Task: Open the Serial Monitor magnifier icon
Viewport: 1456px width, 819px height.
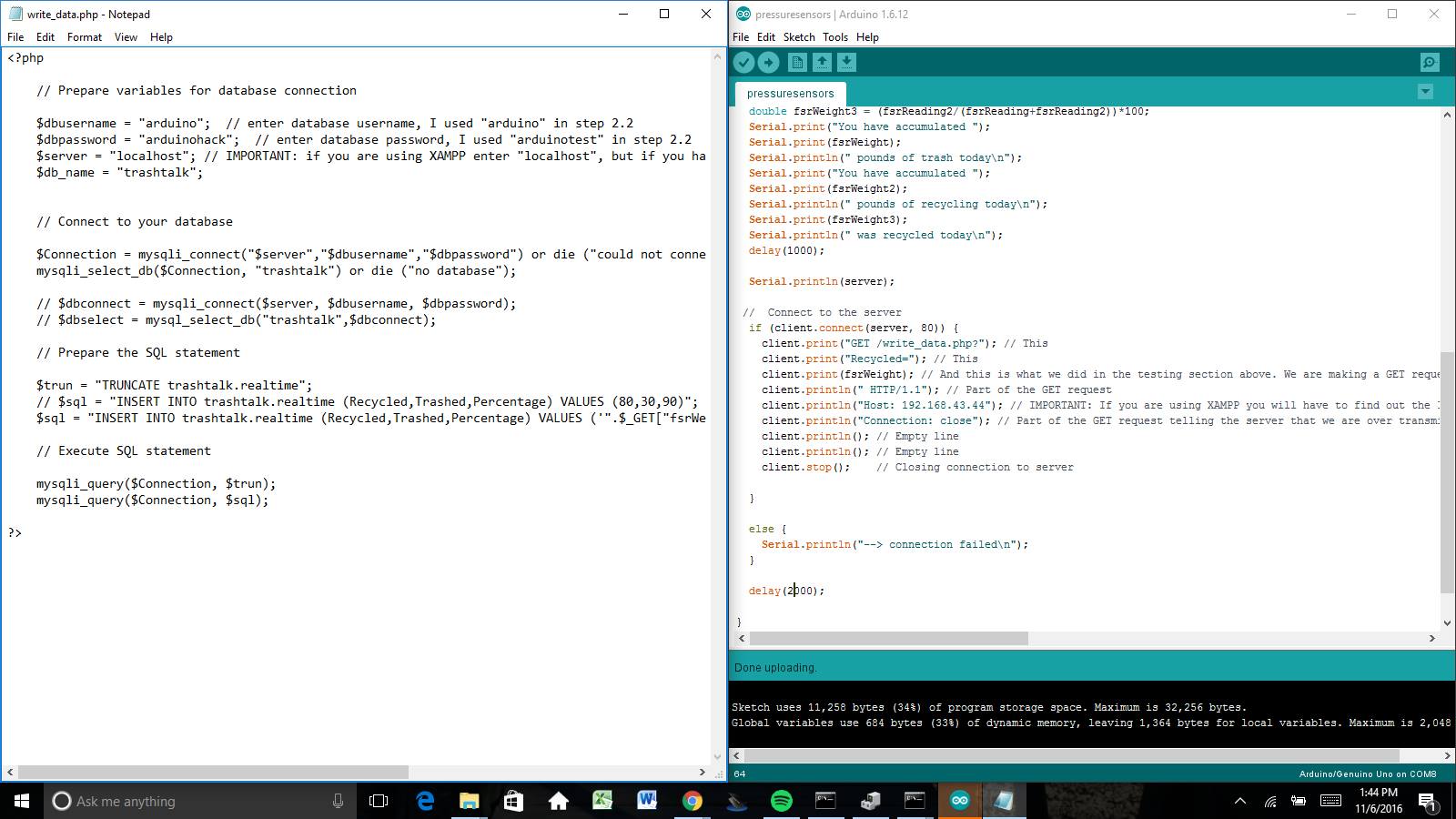Action: pyautogui.click(x=1430, y=62)
